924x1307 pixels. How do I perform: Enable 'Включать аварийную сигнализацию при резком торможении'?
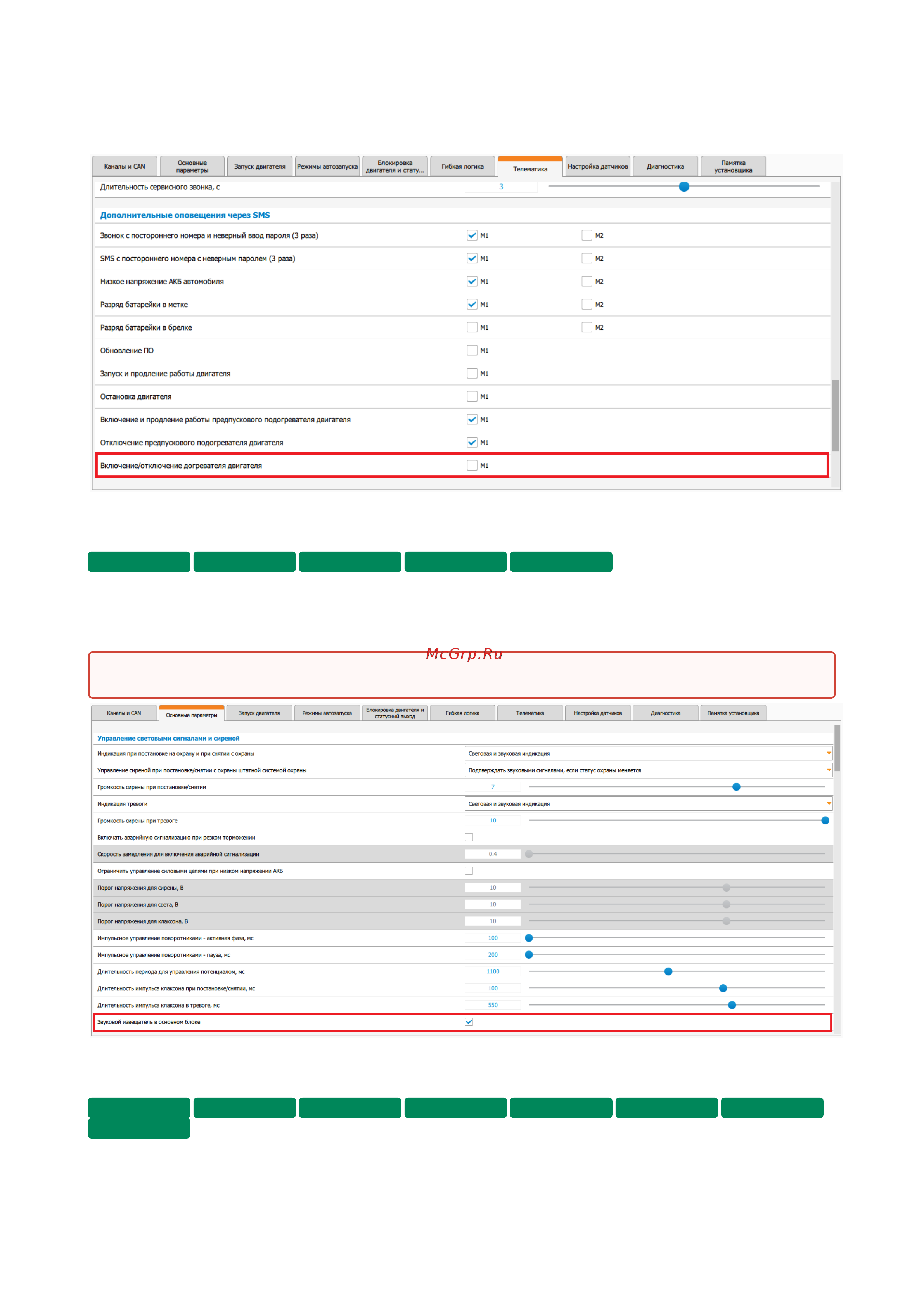point(469,837)
